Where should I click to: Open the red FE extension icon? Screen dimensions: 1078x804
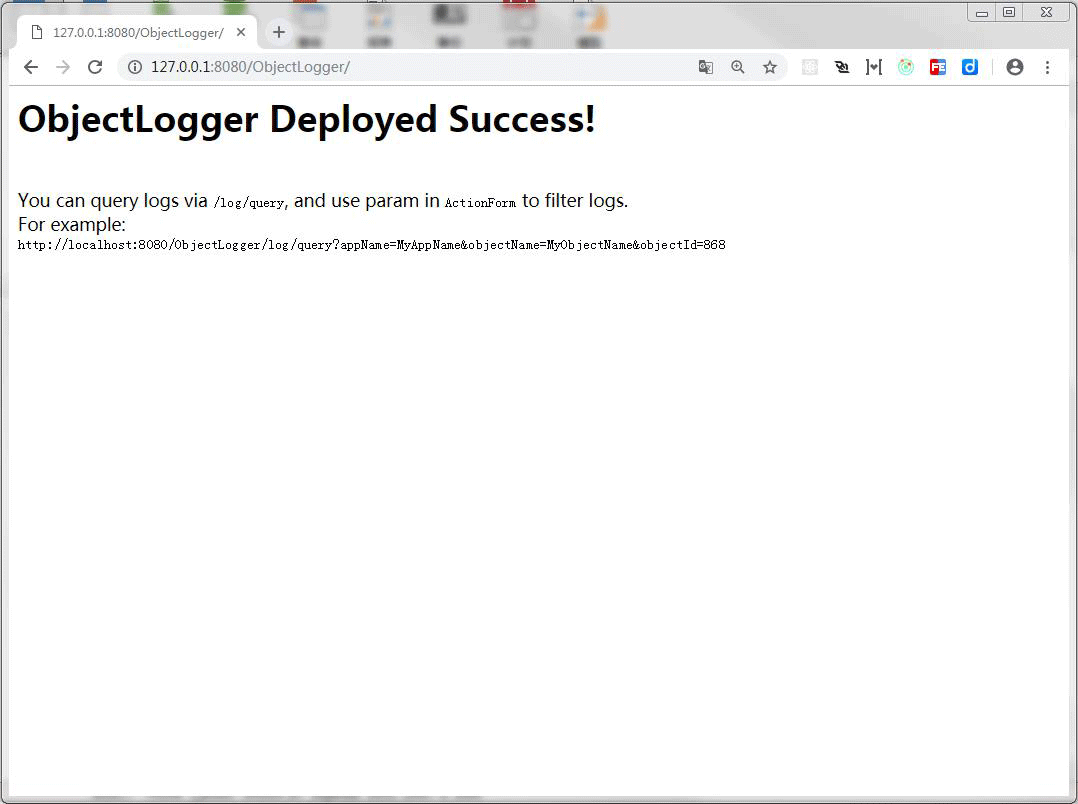click(x=938, y=67)
